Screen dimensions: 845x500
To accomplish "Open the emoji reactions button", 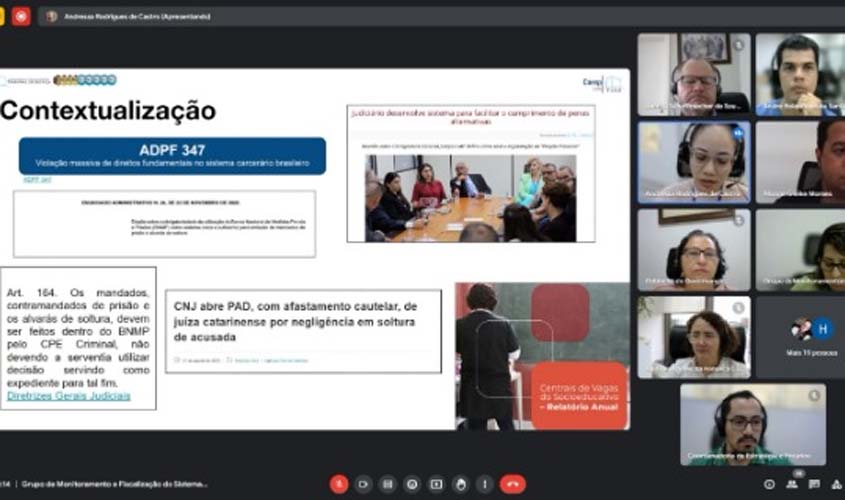I will click(411, 484).
